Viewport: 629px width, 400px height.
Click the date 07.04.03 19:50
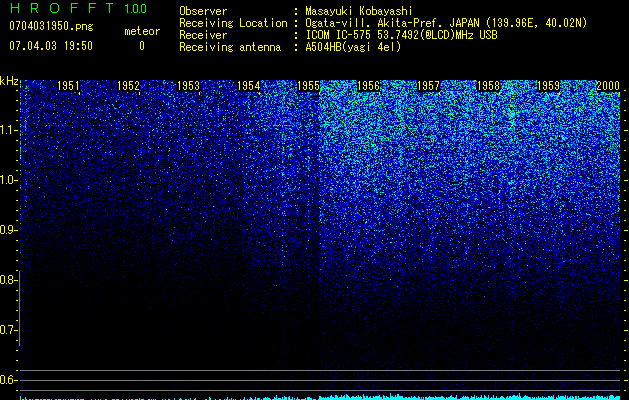click(x=51, y=46)
